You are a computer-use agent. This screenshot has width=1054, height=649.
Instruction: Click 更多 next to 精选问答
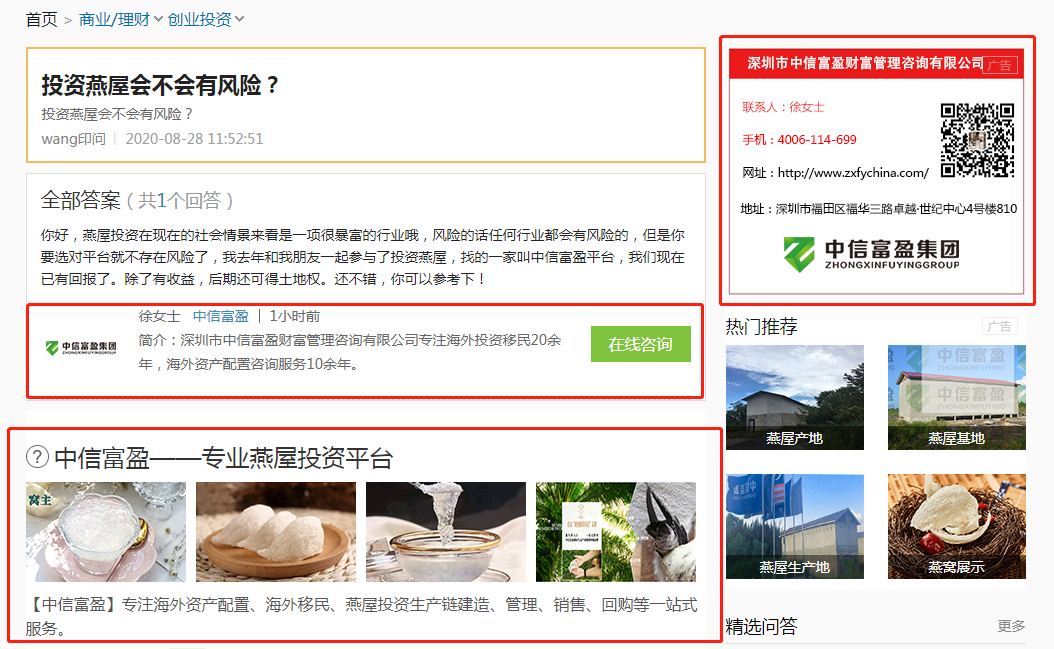click(x=1011, y=626)
